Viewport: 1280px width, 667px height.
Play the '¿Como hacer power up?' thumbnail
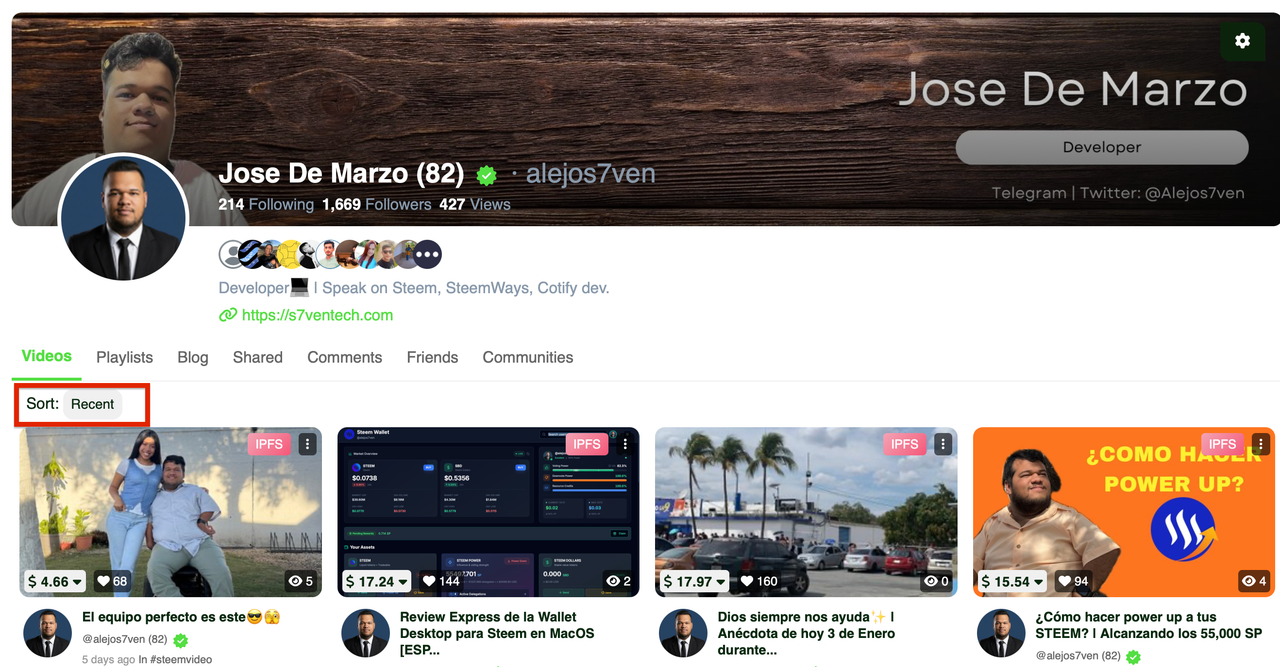(x=1124, y=512)
